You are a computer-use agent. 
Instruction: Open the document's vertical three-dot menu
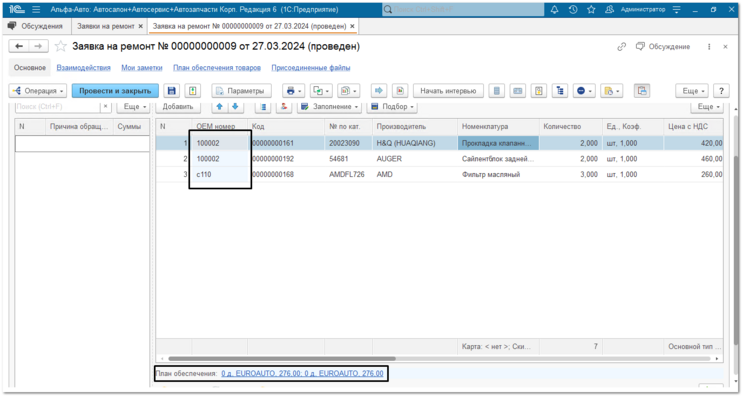tap(709, 46)
